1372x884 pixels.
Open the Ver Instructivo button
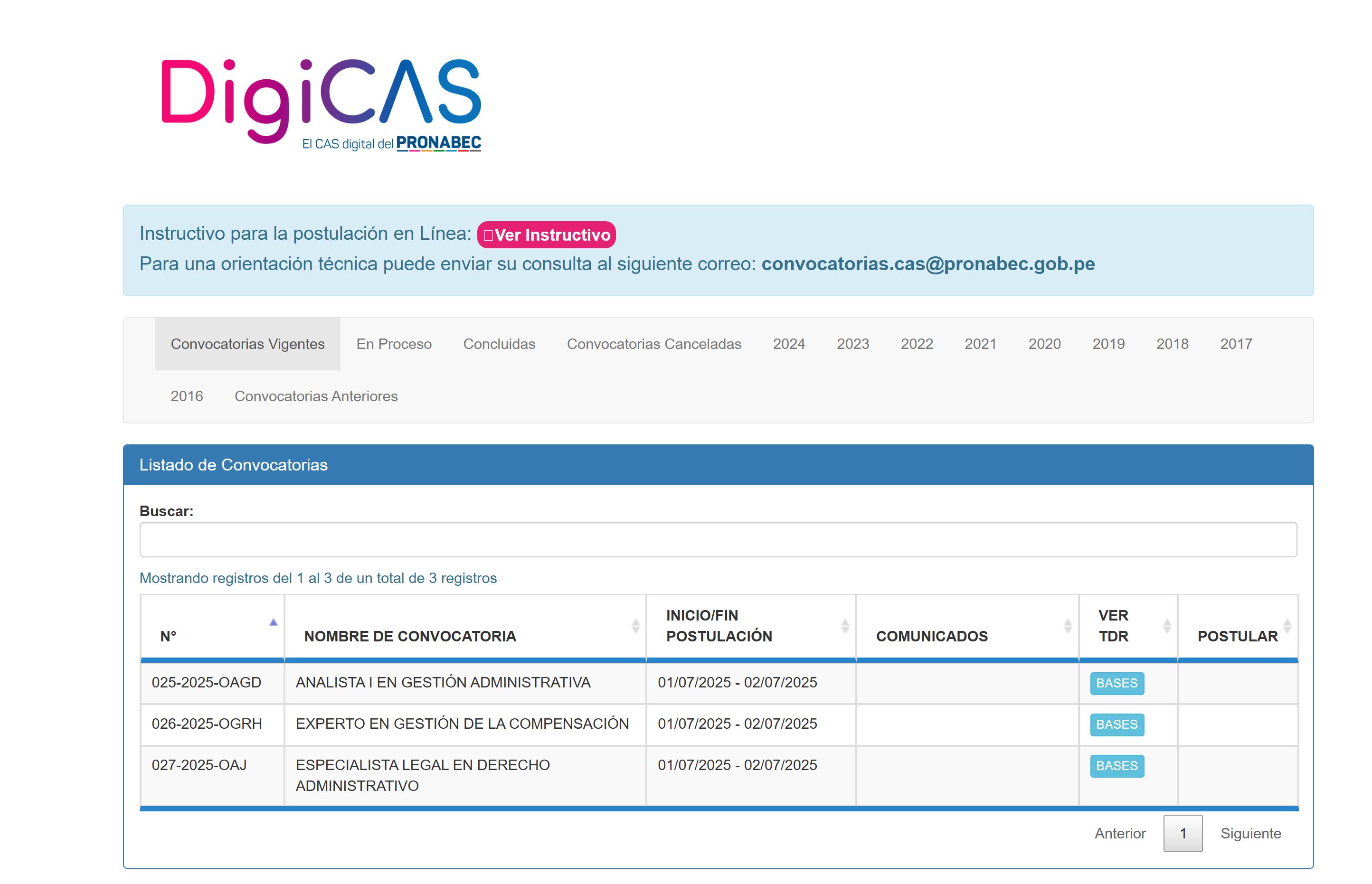(x=546, y=235)
